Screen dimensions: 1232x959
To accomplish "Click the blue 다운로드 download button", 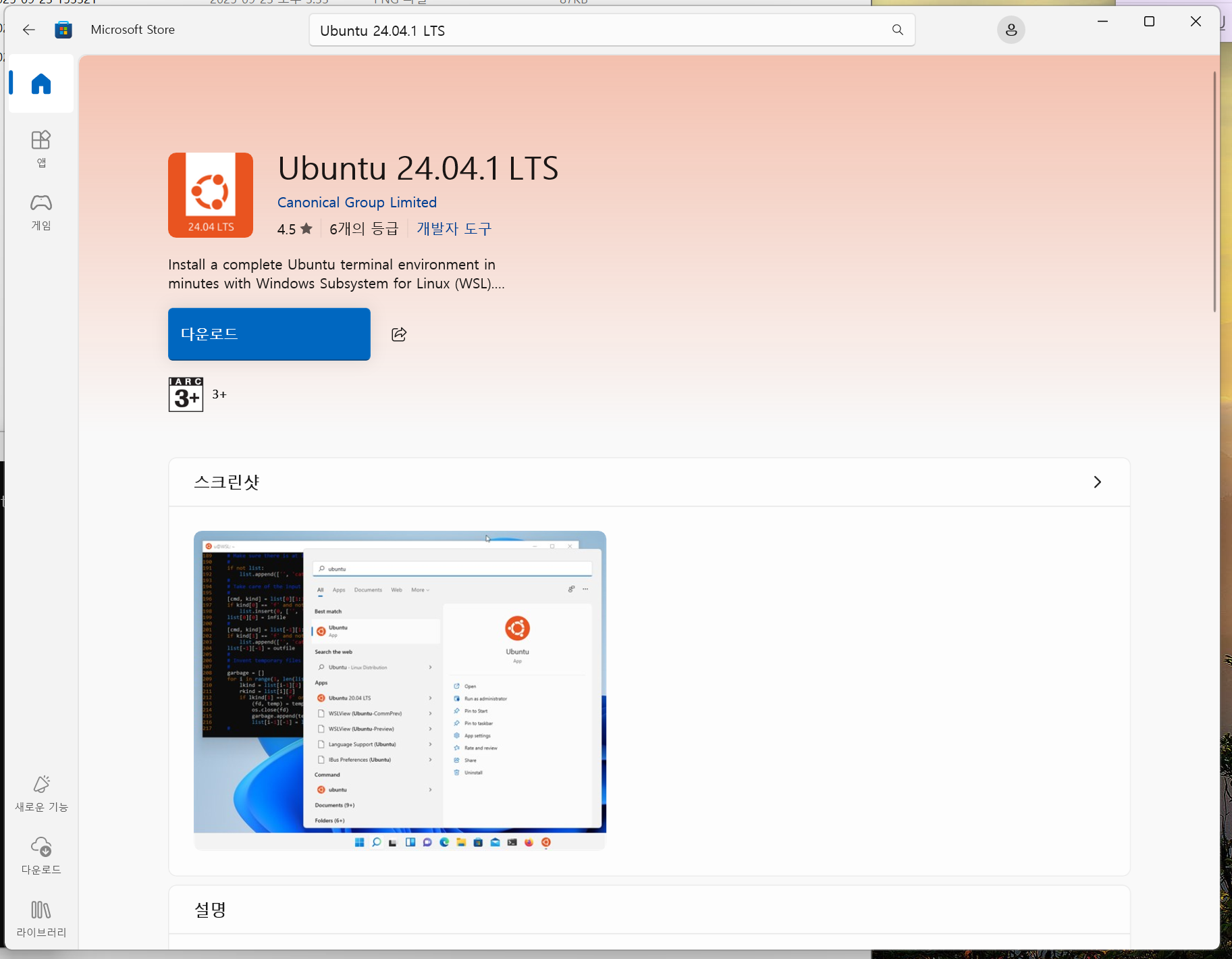I will (269, 334).
